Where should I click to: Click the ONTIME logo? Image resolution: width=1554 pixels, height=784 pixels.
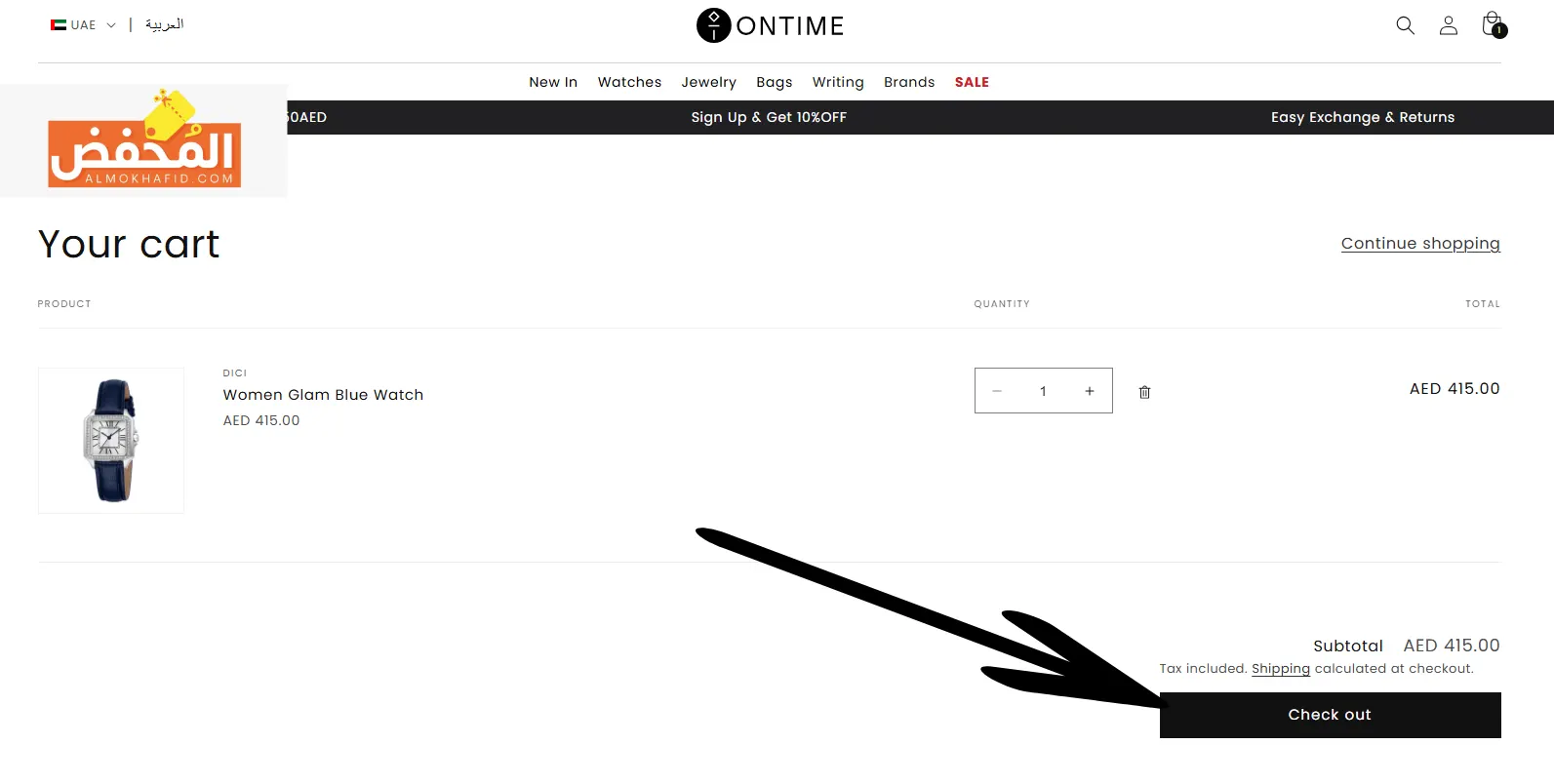tap(770, 25)
